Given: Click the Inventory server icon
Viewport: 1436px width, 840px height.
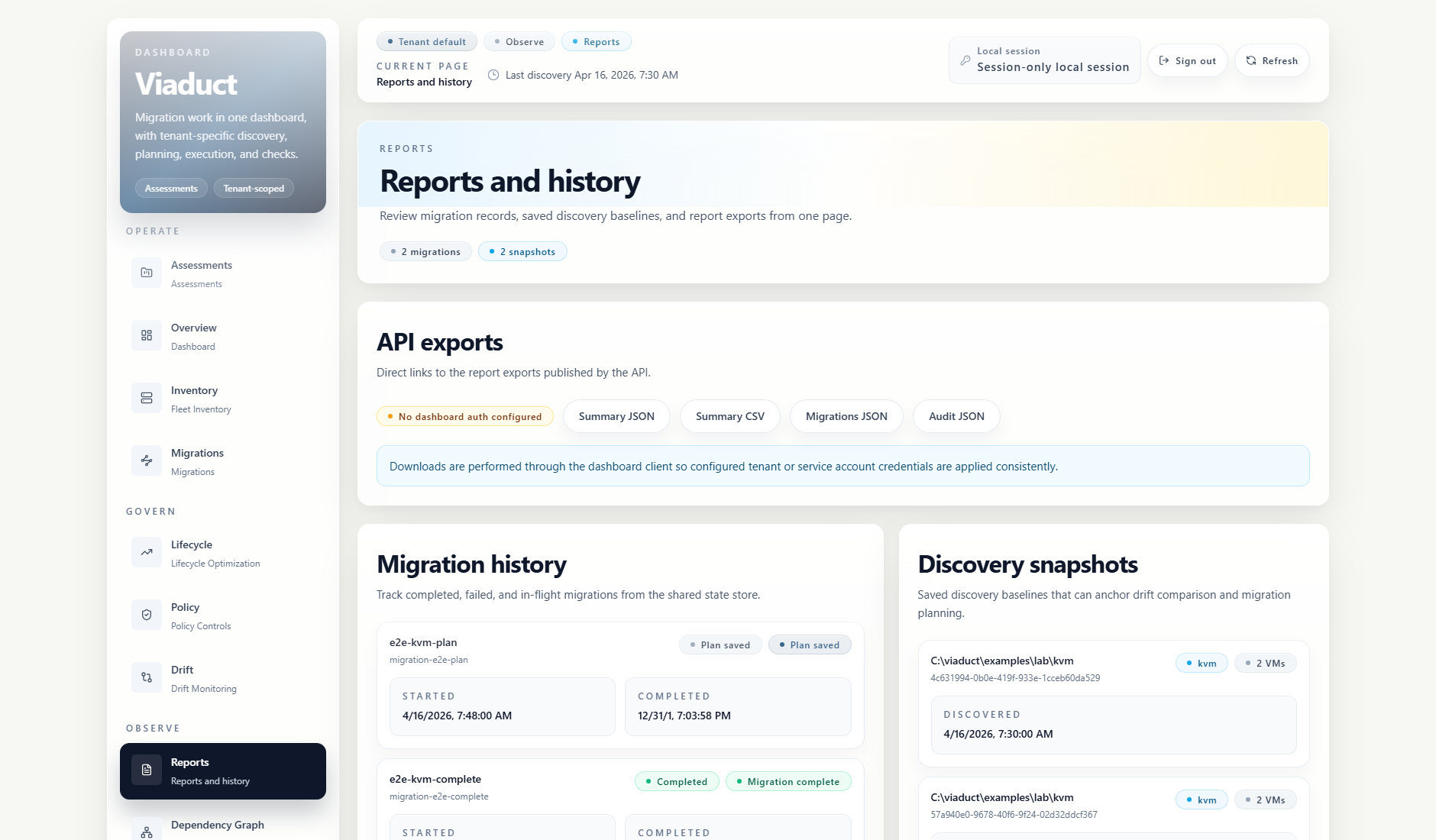Looking at the screenshot, I should [147, 398].
